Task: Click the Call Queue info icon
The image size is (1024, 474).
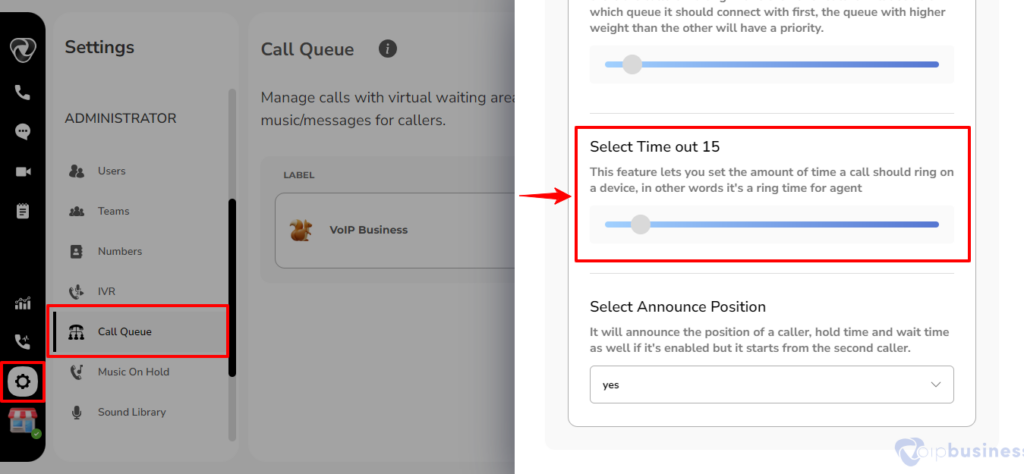Action: [388, 49]
